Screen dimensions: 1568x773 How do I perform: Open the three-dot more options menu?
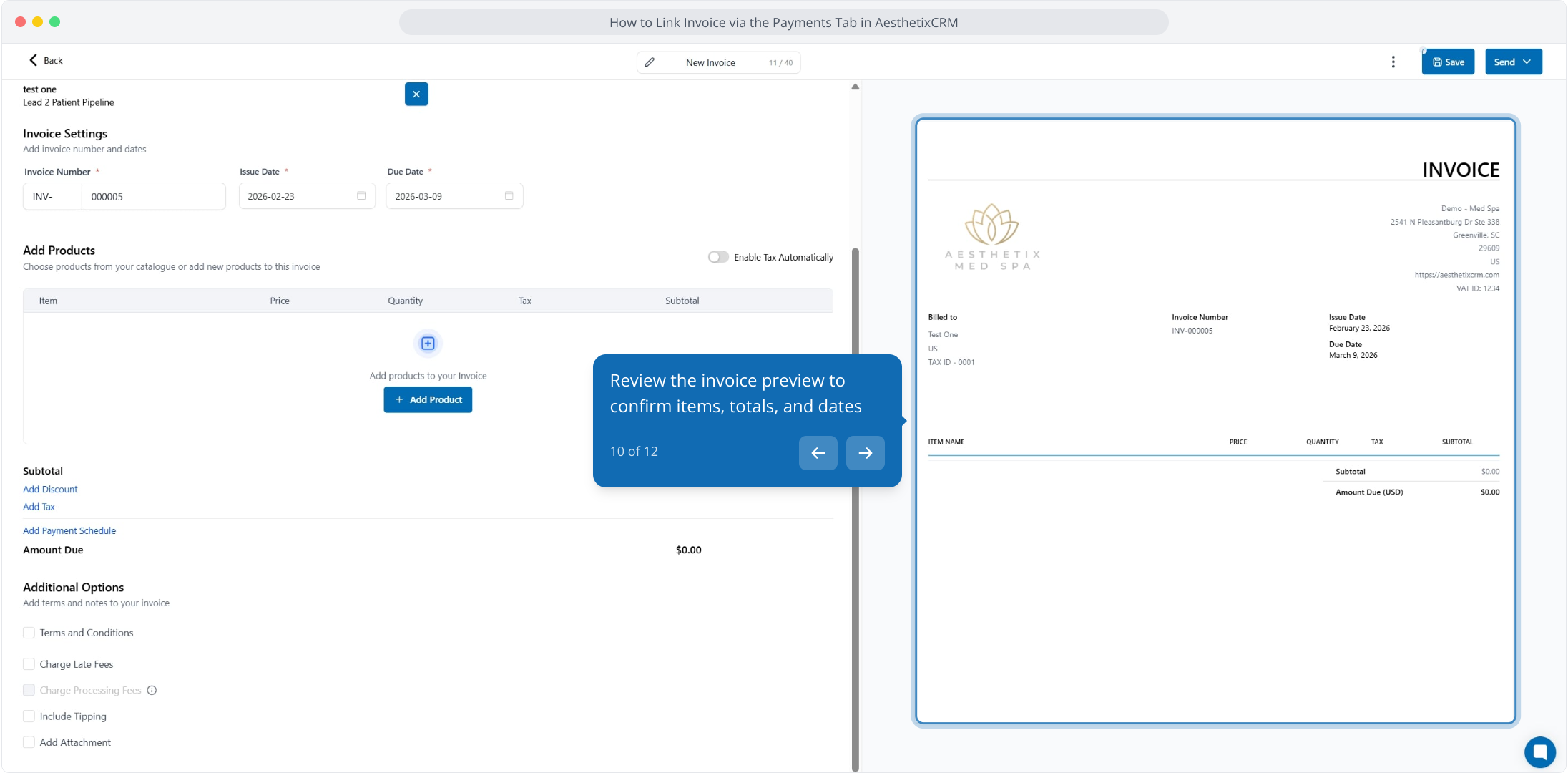point(1393,62)
